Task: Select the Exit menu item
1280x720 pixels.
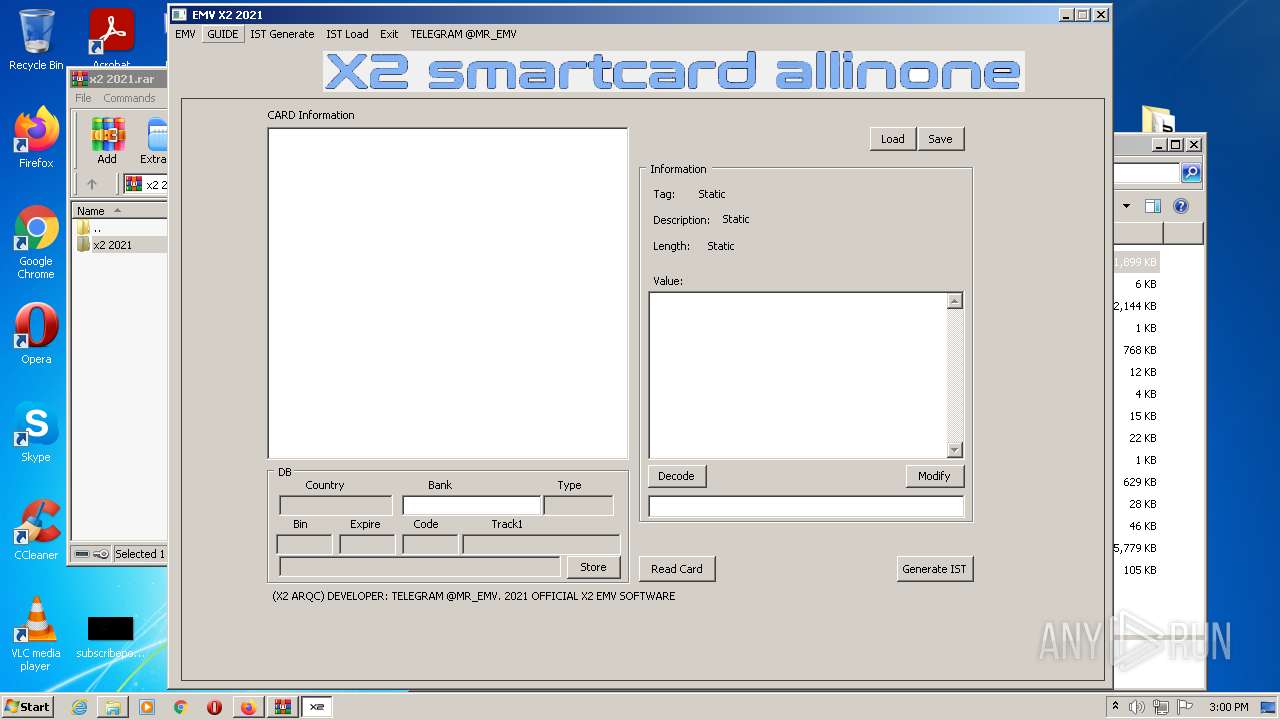Action: (x=389, y=34)
